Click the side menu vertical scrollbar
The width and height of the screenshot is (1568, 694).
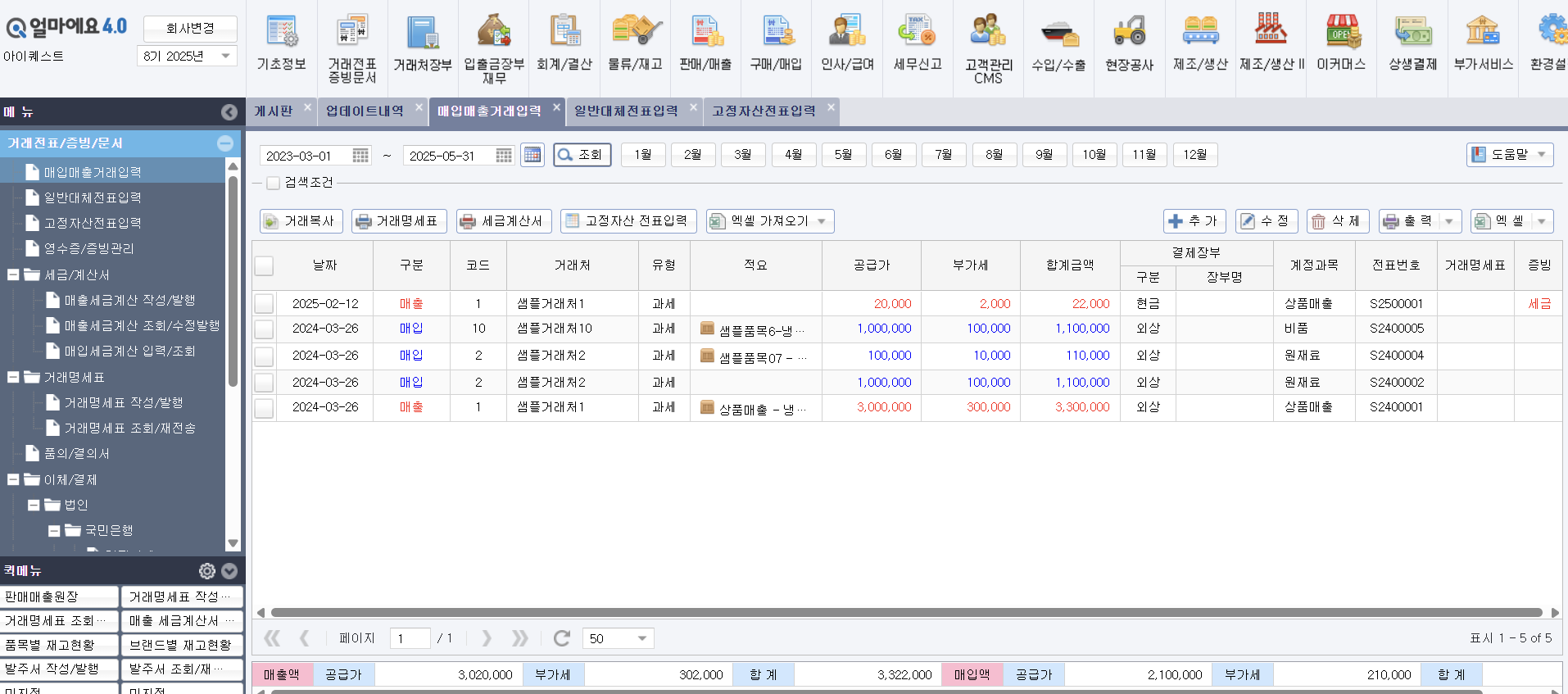tap(233, 281)
